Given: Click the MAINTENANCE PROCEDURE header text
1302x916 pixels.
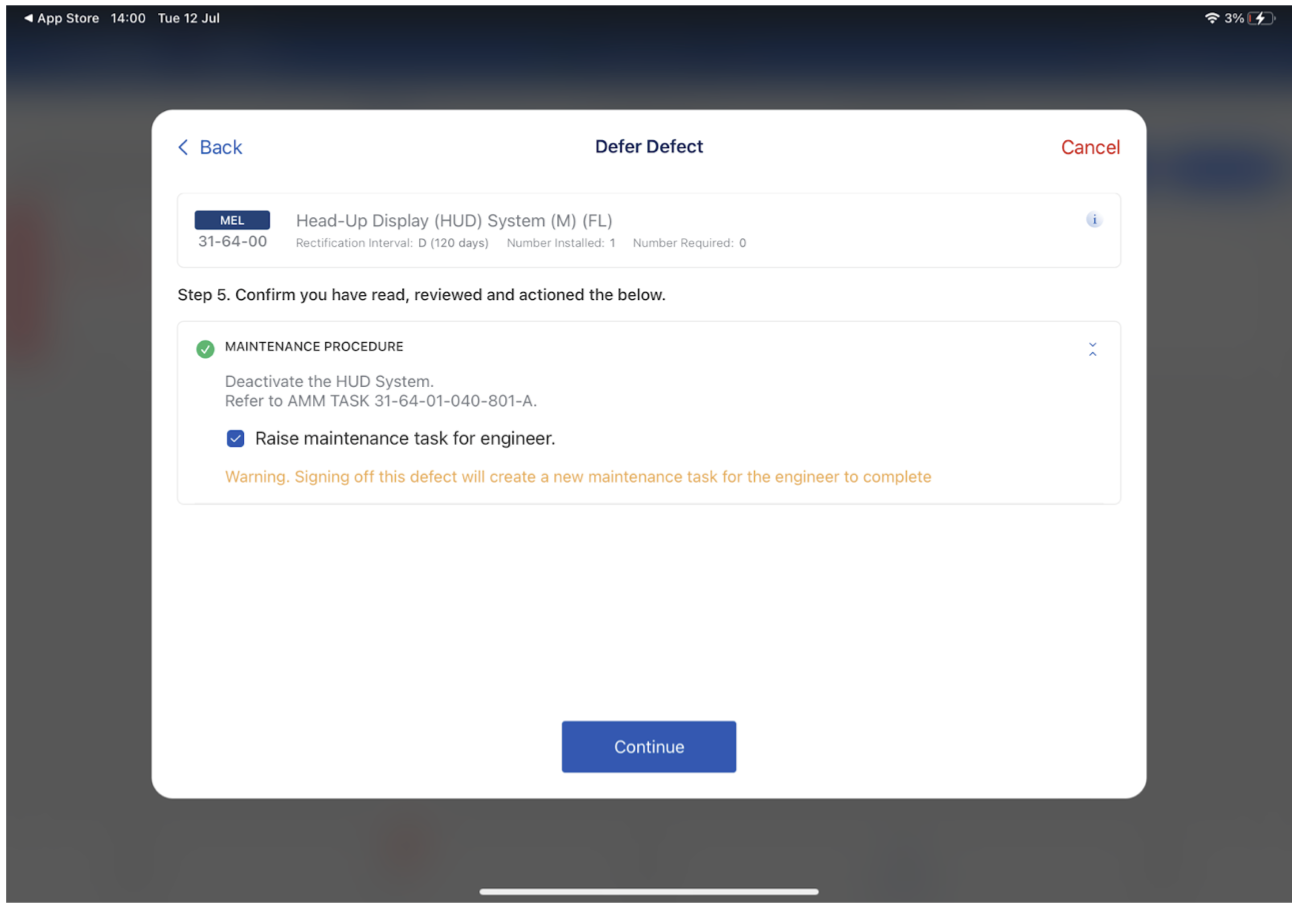Looking at the screenshot, I should pyautogui.click(x=314, y=347).
